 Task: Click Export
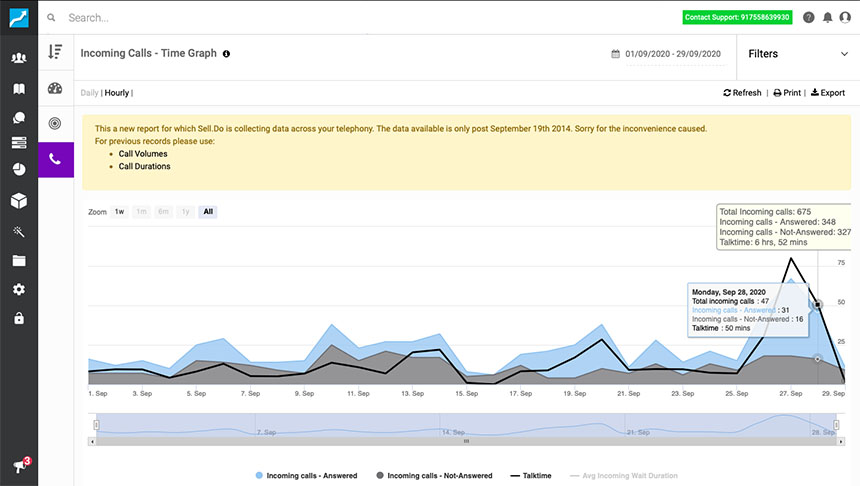[828, 93]
